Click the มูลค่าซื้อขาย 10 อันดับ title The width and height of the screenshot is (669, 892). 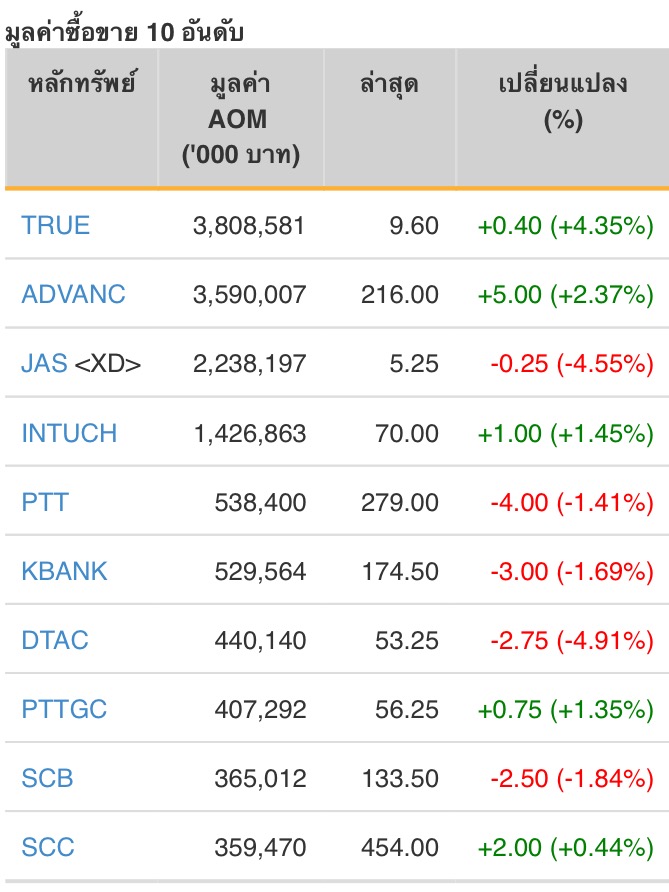coord(124,31)
